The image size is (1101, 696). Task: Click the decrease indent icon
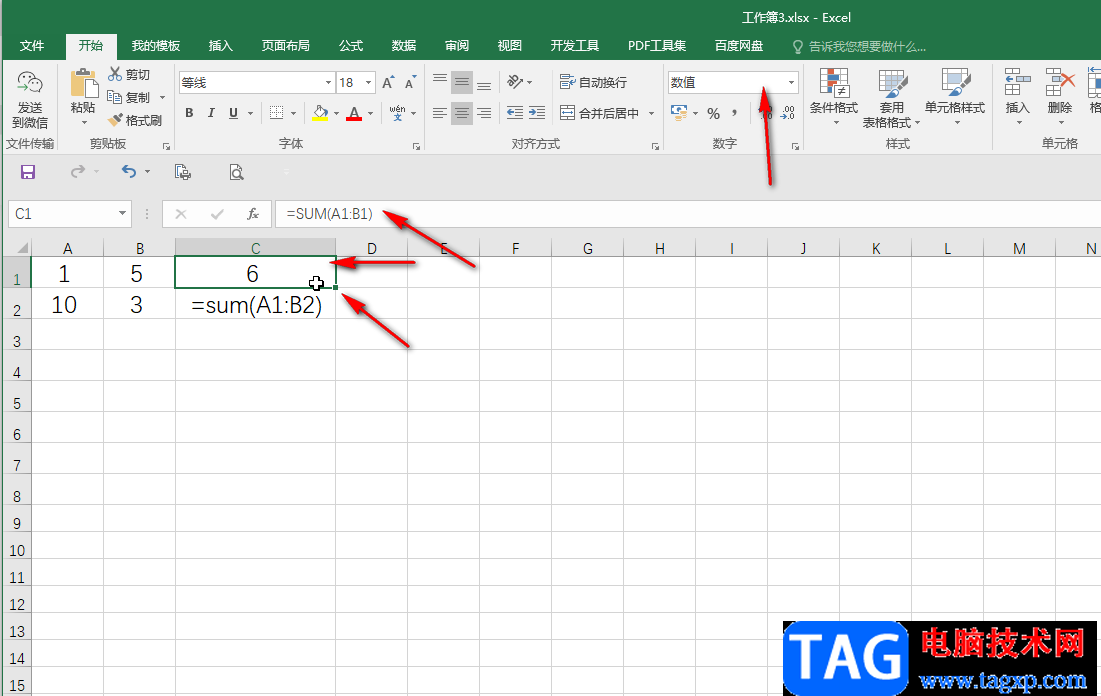[515, 112]
